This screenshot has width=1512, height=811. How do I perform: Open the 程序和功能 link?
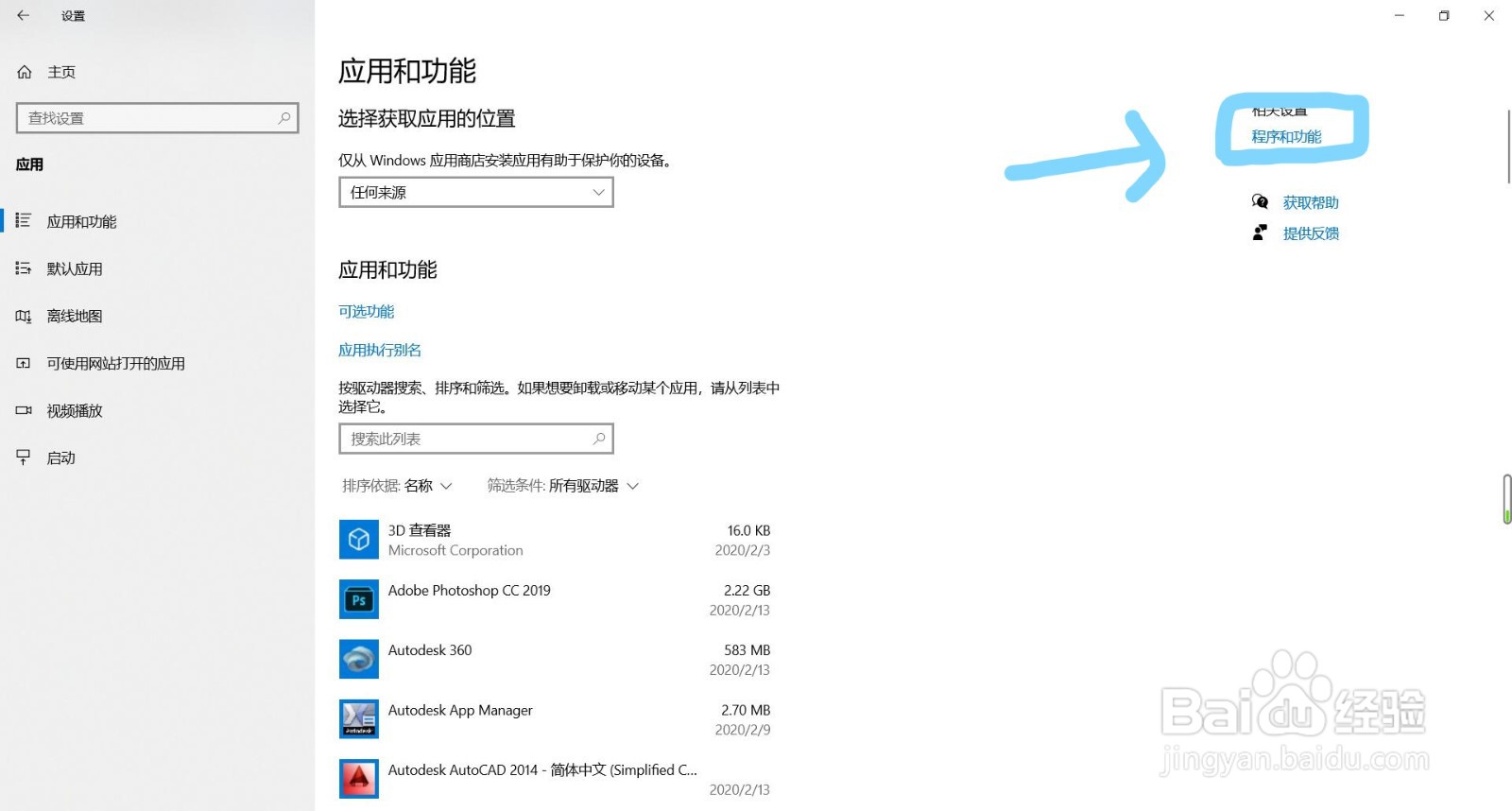click(x=1286, y=136)
